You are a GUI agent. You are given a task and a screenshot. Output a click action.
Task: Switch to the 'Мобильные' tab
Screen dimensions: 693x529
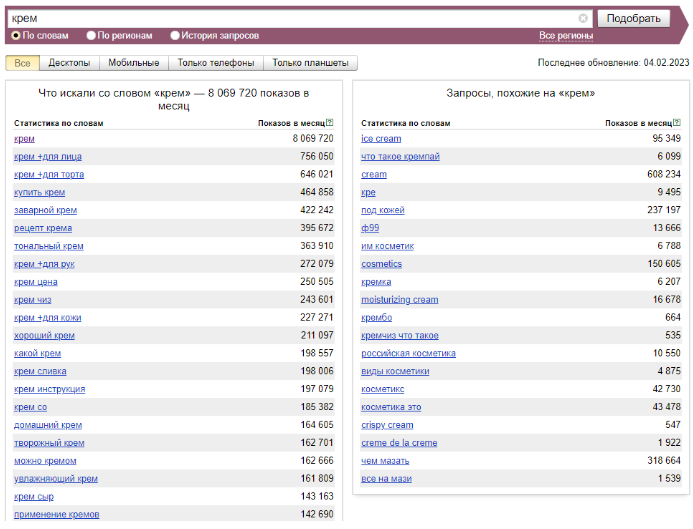click(134, 63)
